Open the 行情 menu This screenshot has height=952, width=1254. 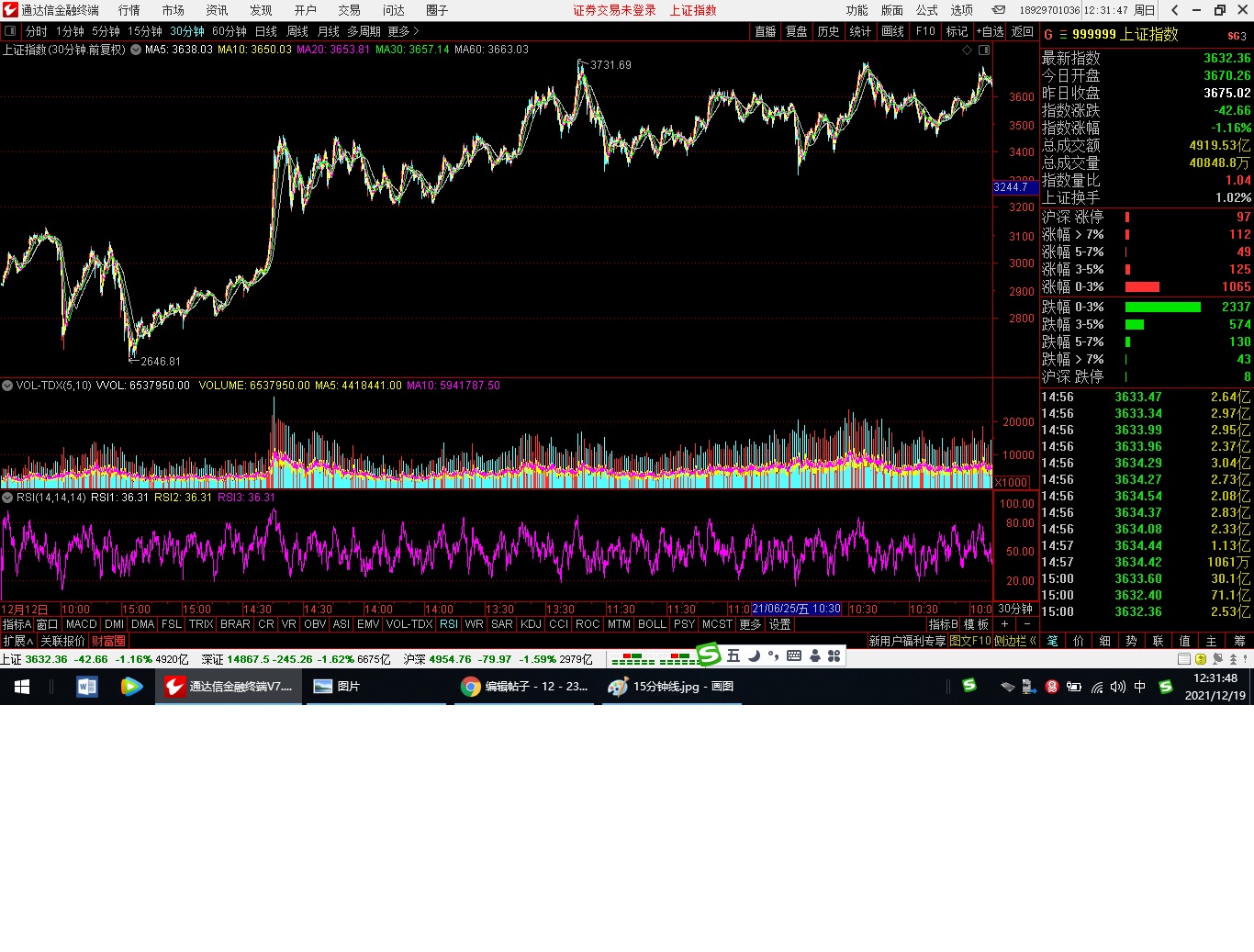[x=129, y=10]
